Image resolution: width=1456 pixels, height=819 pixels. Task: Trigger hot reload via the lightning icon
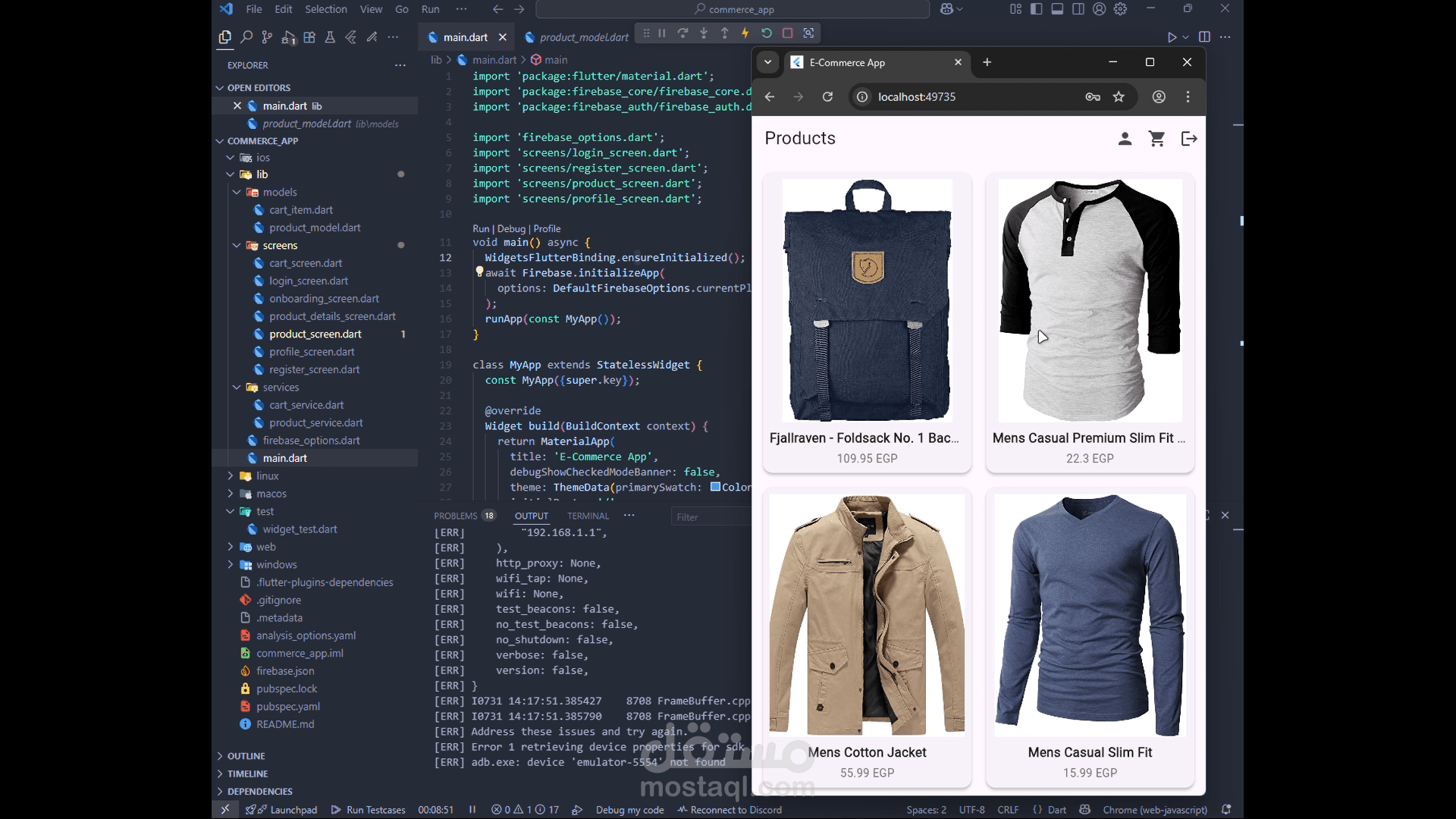[745, 33]
